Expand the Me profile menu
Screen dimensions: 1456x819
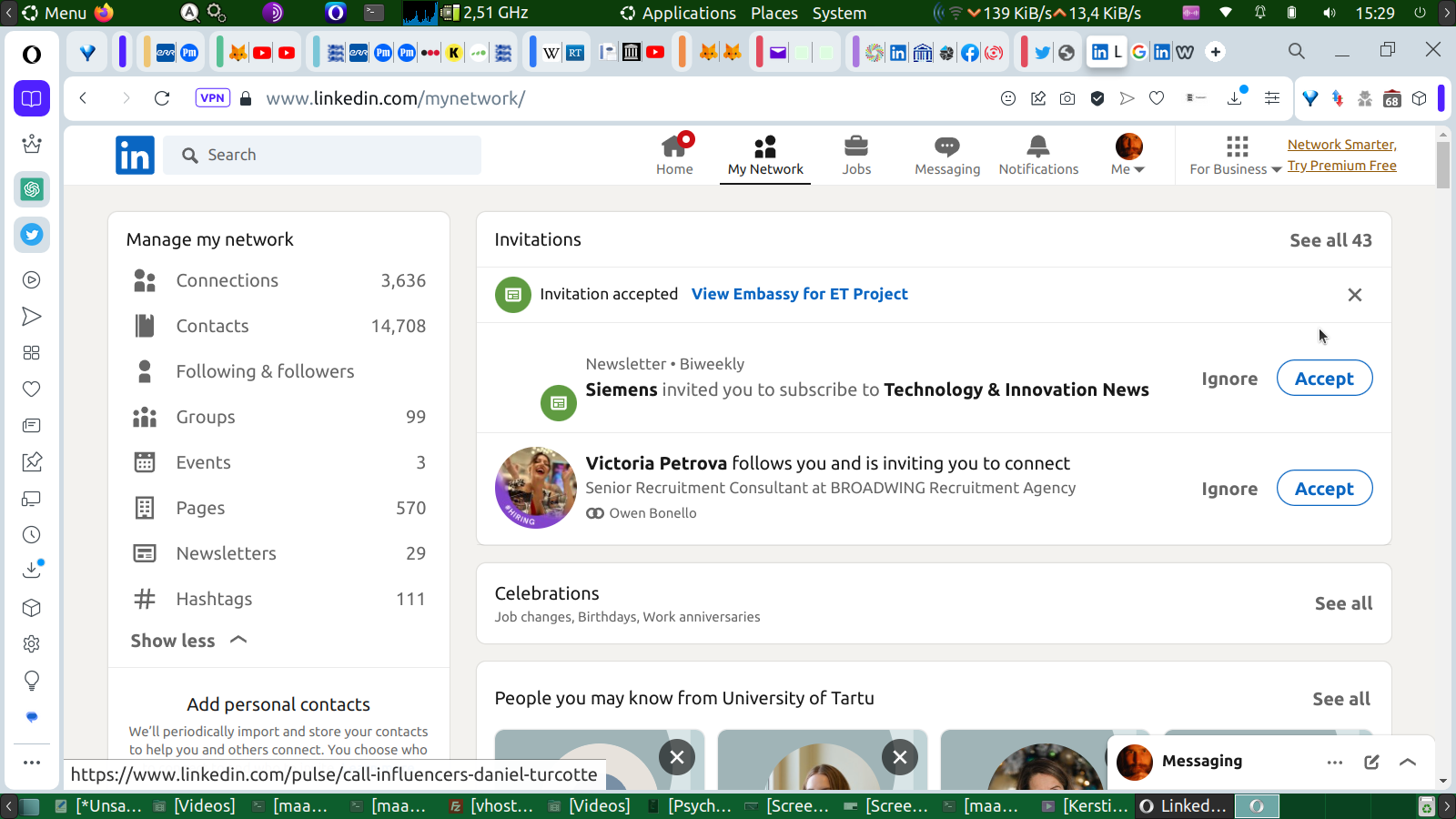pos(1128,155)
